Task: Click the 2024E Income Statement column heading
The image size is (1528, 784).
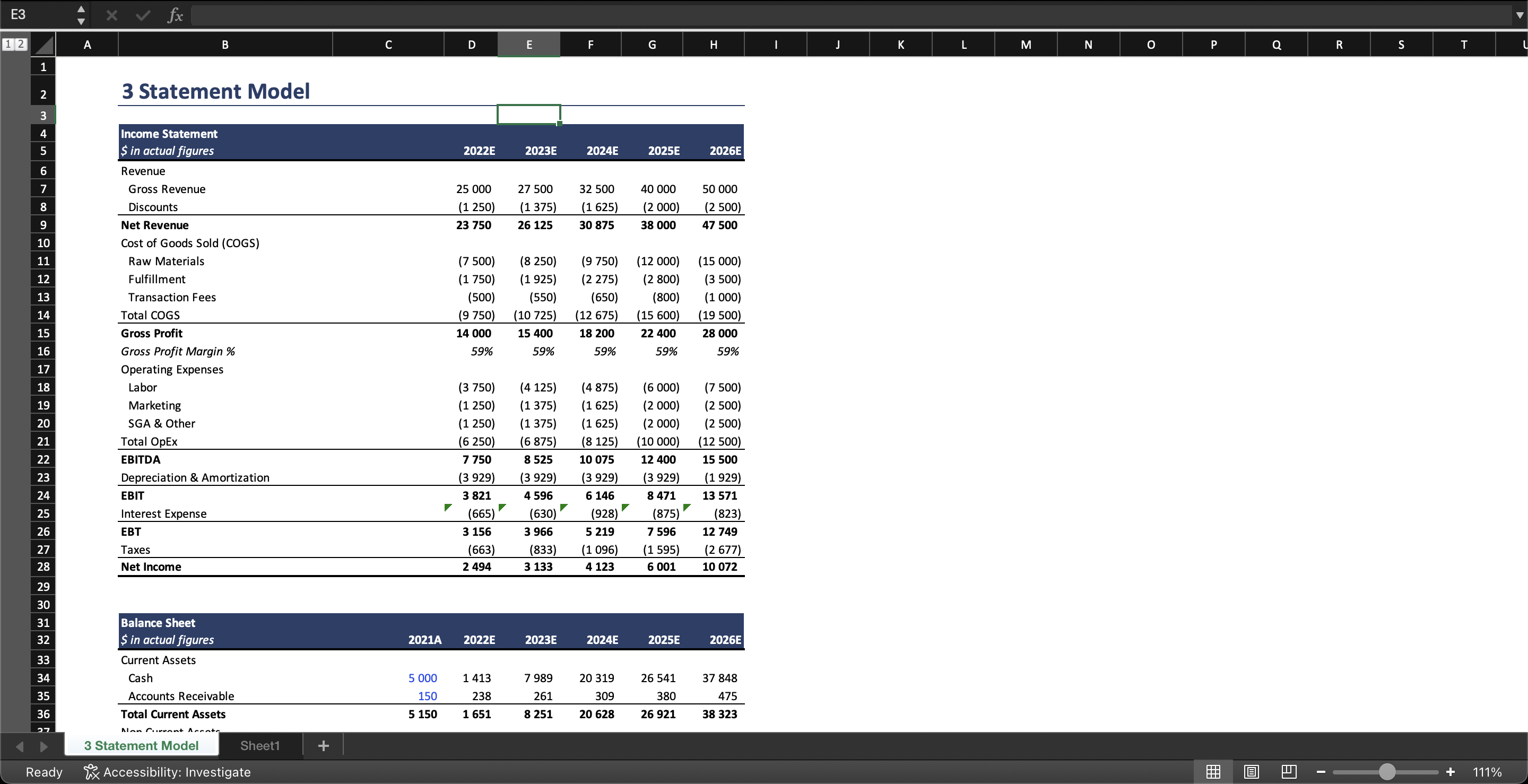Action: (x=602, y=151)
